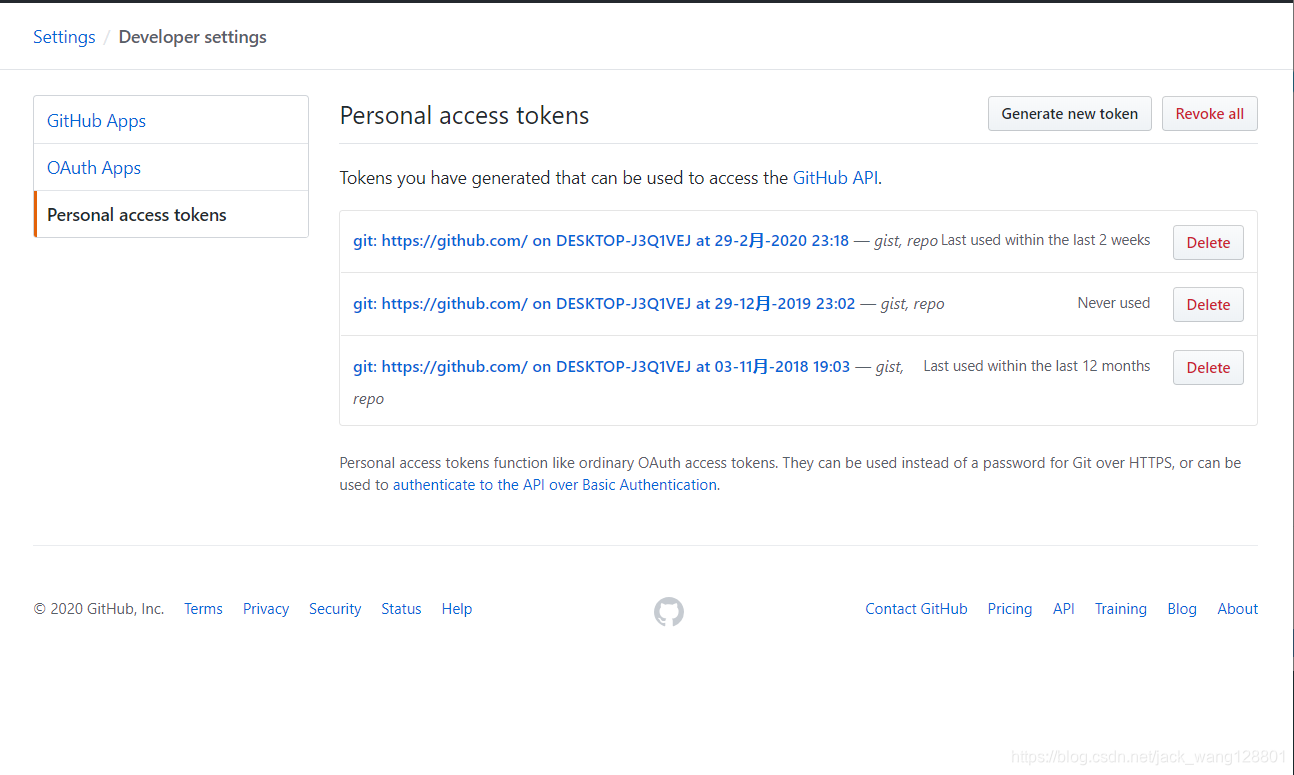Viewport: 1294px width, 775px height.
Task: Click the Revoke all button
Action: coord(1209,114)
